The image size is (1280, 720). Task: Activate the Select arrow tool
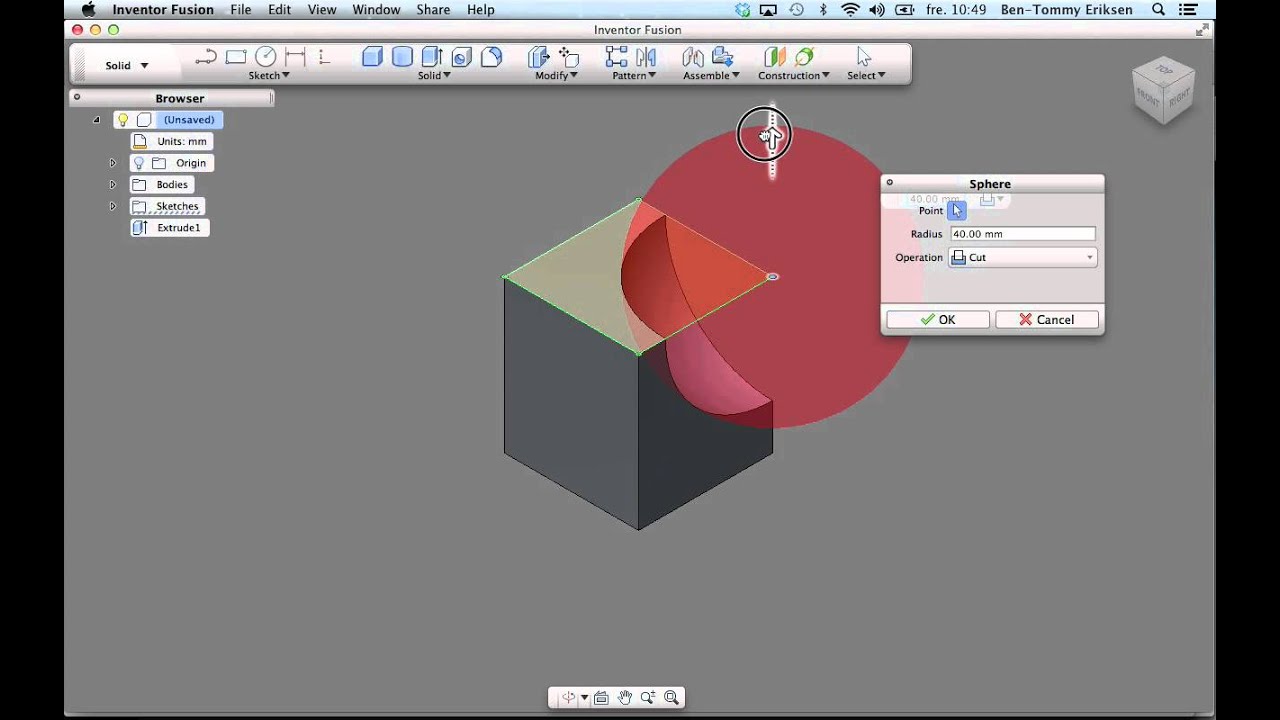point(864,57)
